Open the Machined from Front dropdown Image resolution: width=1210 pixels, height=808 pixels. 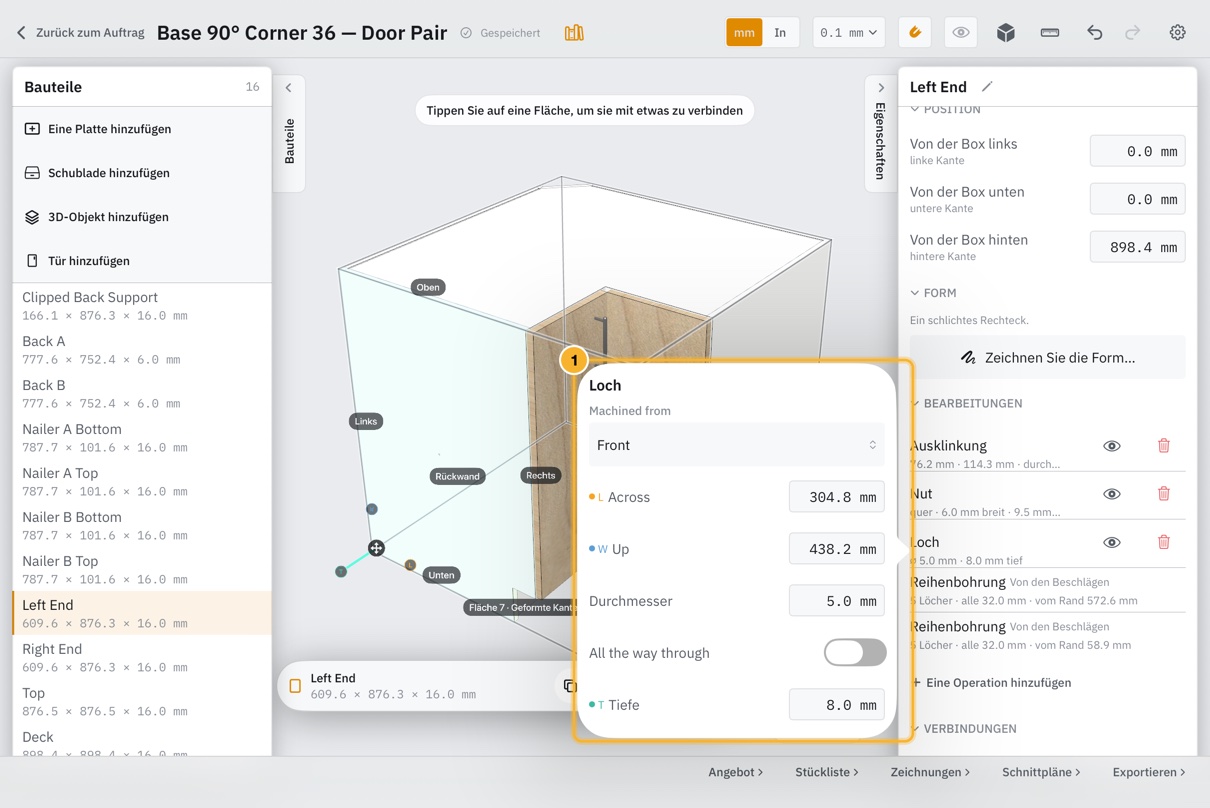pos(736,445)
